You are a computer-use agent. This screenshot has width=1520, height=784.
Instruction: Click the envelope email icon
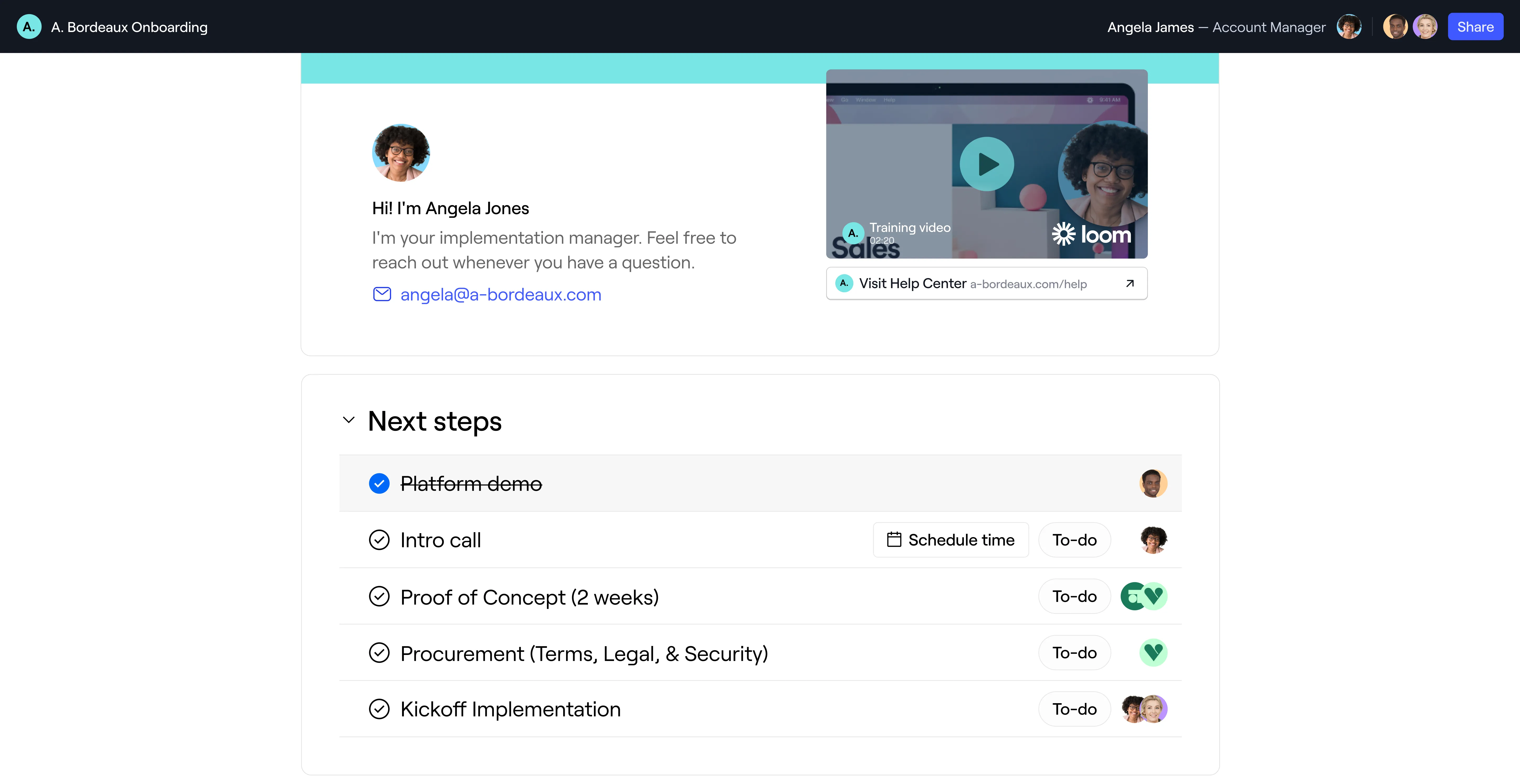coord(382,294)
